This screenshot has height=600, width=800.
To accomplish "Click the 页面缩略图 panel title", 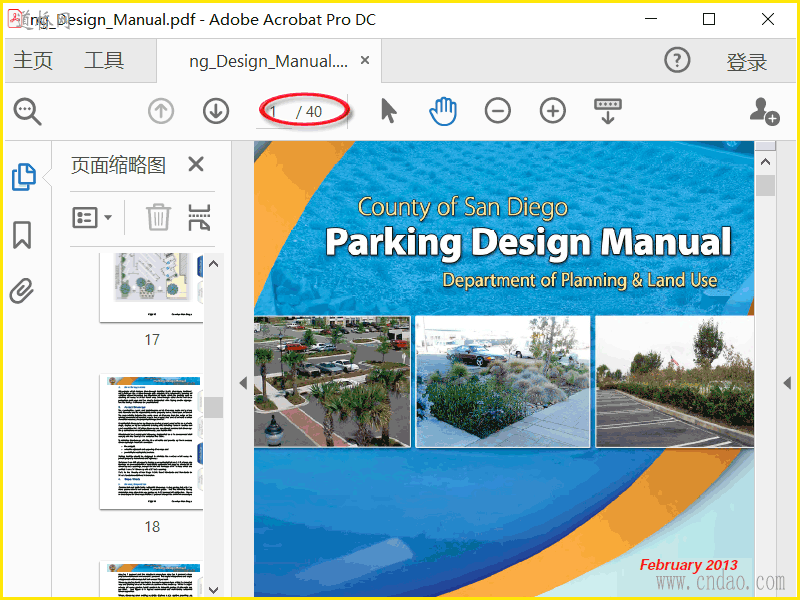I will [118, 165].
